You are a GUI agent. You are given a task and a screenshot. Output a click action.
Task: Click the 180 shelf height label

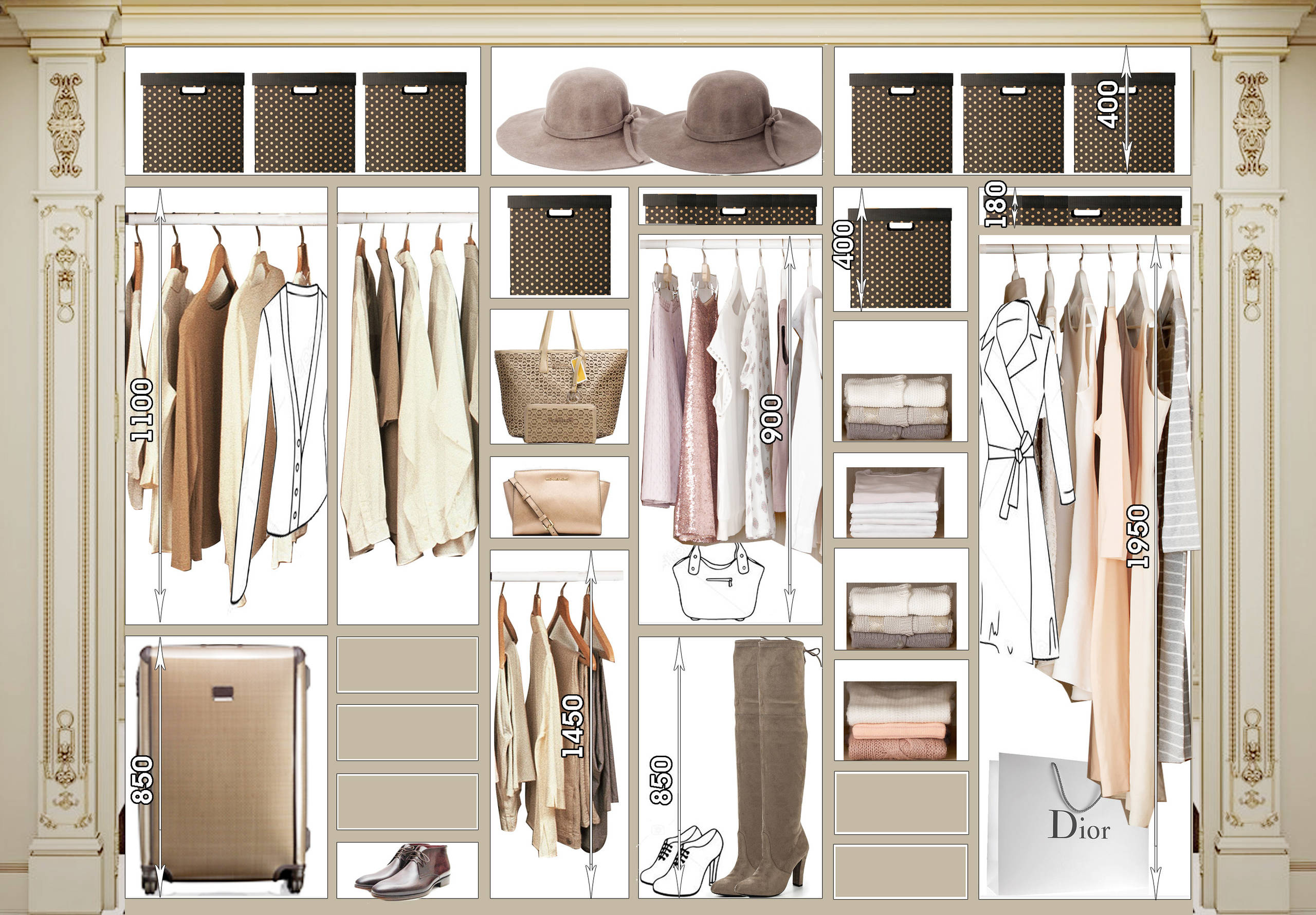pos(996,204)
